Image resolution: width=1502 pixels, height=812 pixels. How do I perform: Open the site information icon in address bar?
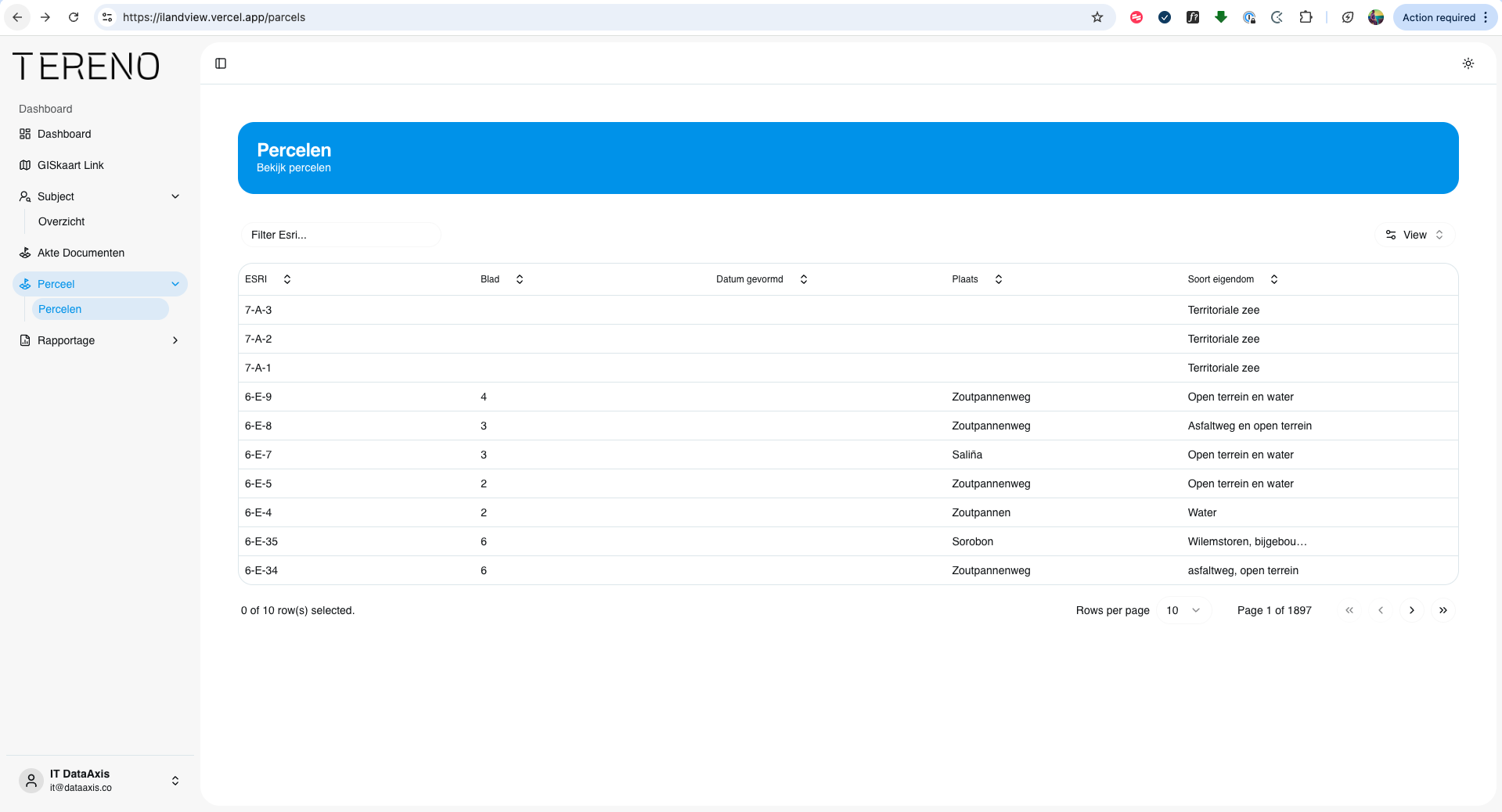(x=107, y=17)
